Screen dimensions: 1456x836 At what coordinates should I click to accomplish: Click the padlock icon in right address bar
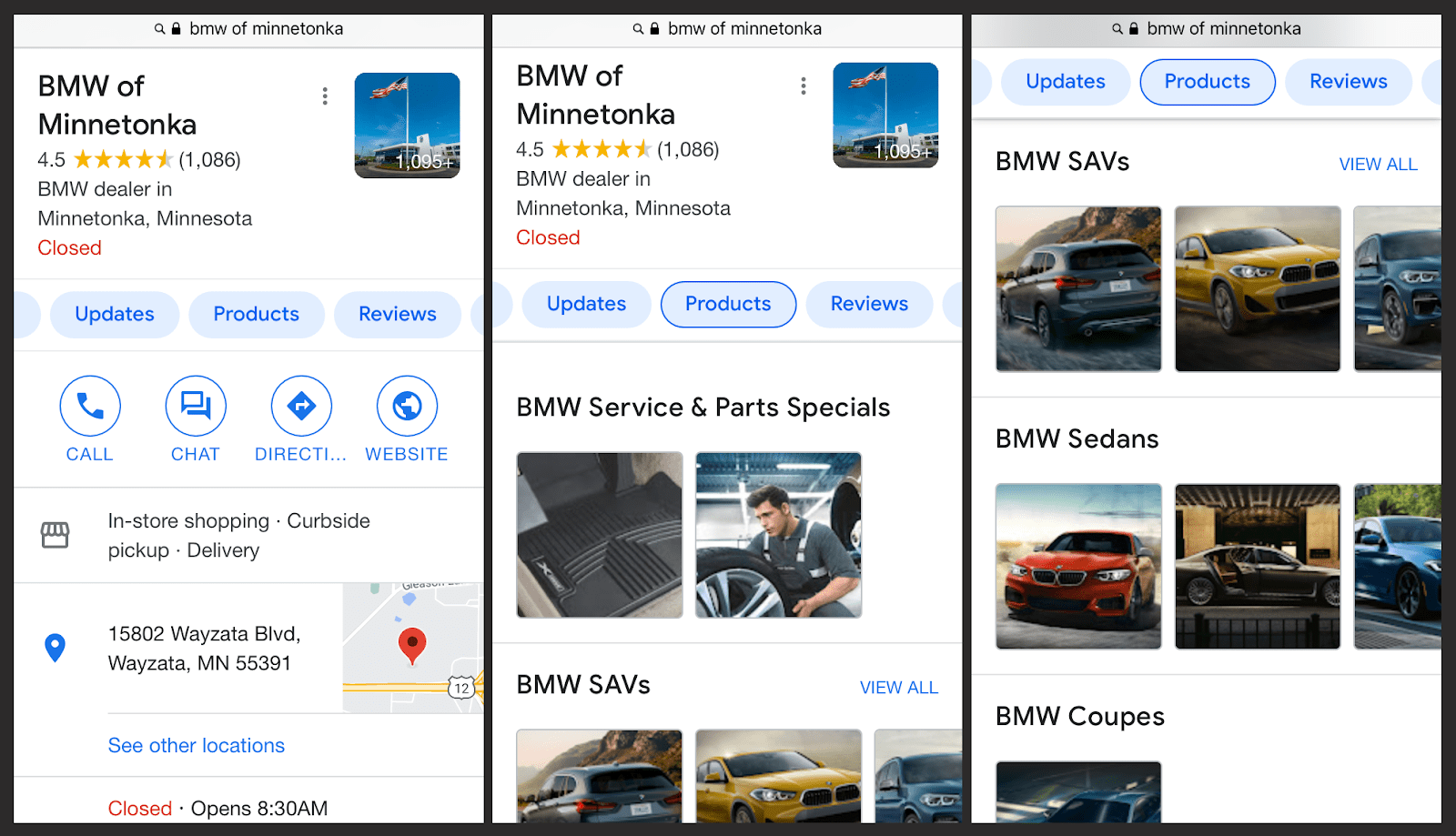[x=1134, y=29]
